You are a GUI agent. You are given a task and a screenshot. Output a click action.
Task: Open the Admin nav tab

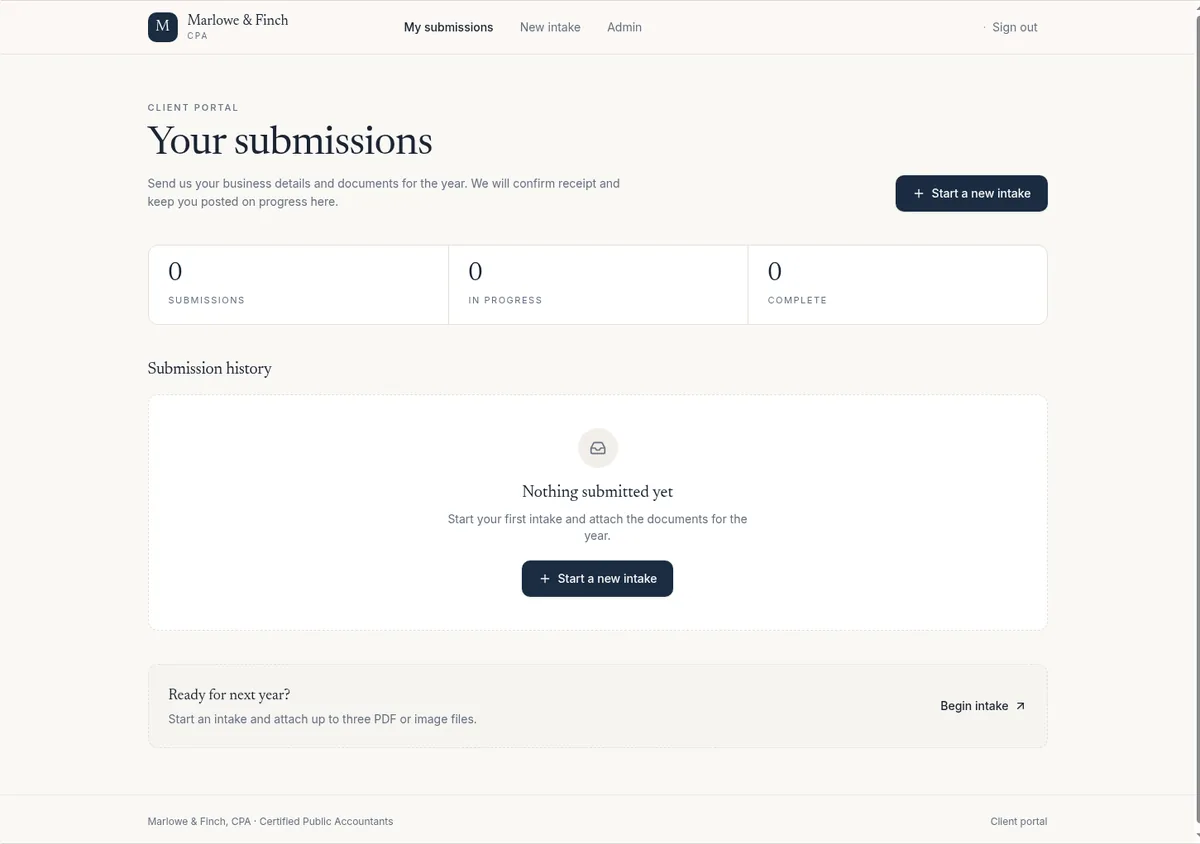(x=624, y=27)
